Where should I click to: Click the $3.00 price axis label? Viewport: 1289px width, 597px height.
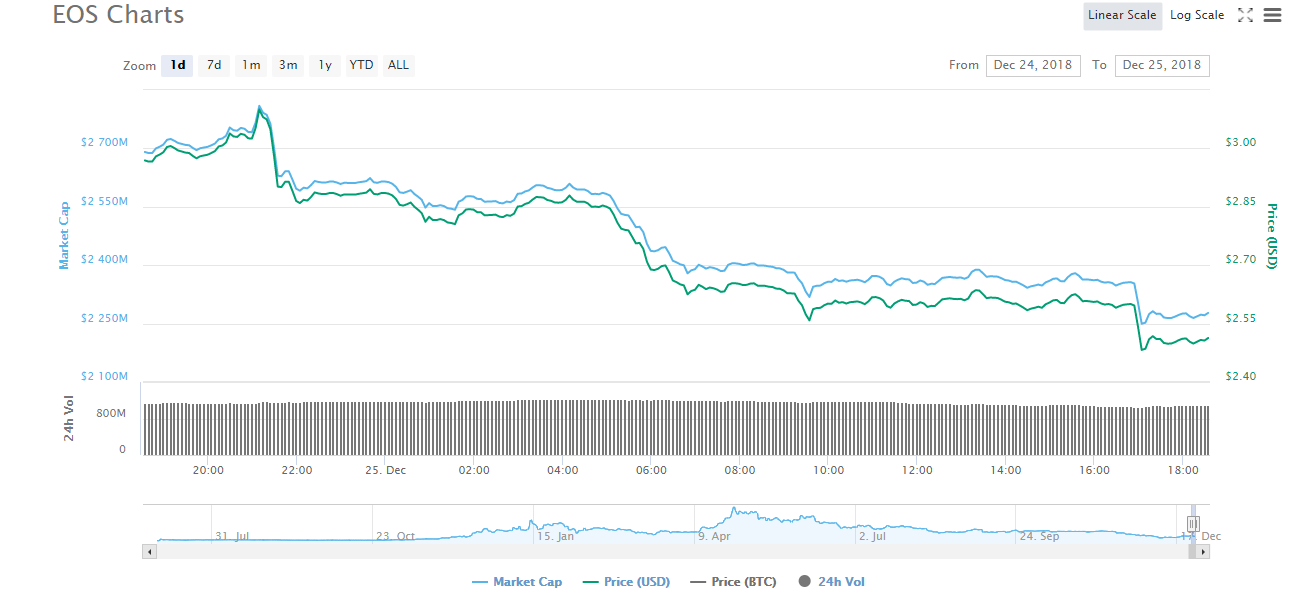[1241, 143]
